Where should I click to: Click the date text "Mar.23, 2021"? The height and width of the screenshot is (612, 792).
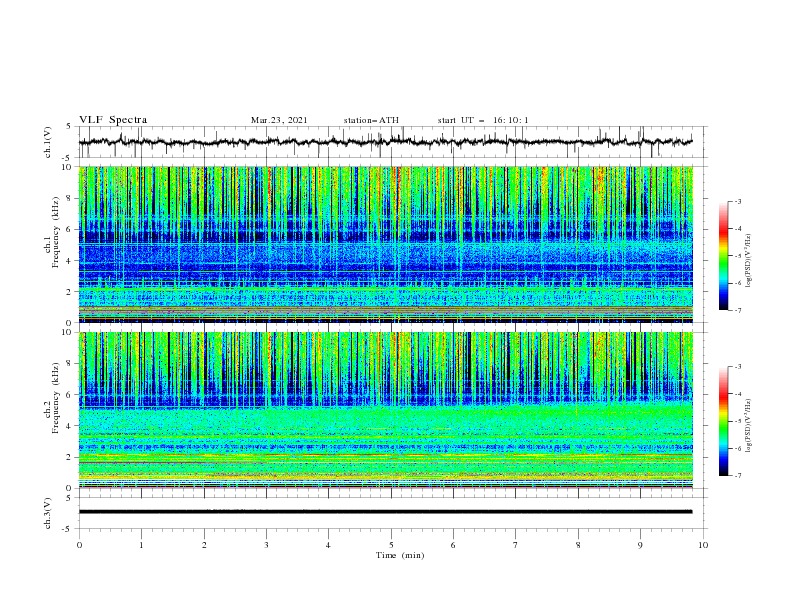(x=279, y=120)
